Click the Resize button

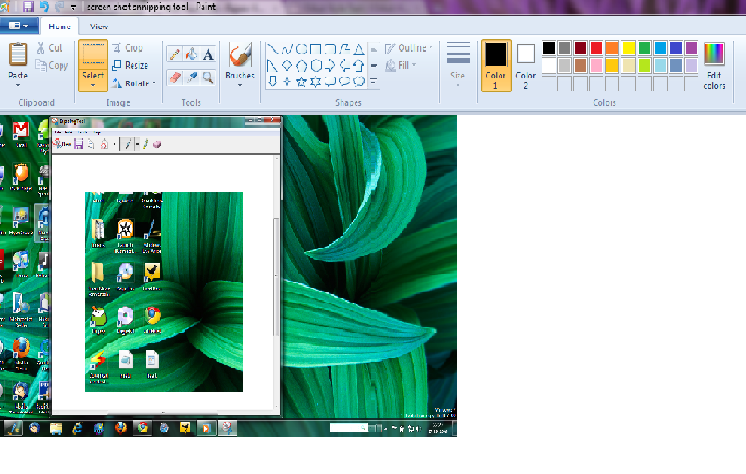click(131, 65)
